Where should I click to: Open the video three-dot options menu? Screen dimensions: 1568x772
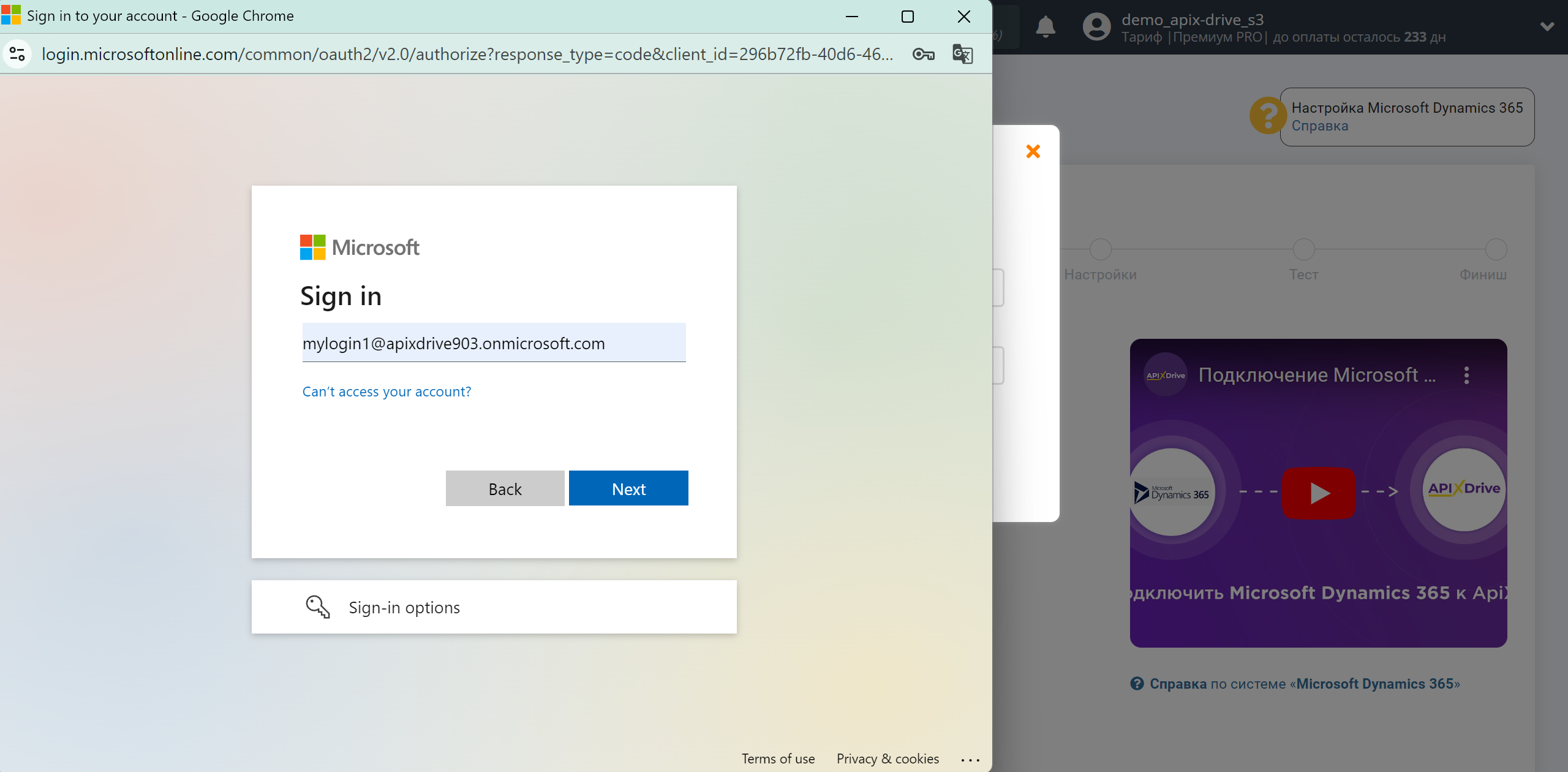click(x=1466, y=375)
